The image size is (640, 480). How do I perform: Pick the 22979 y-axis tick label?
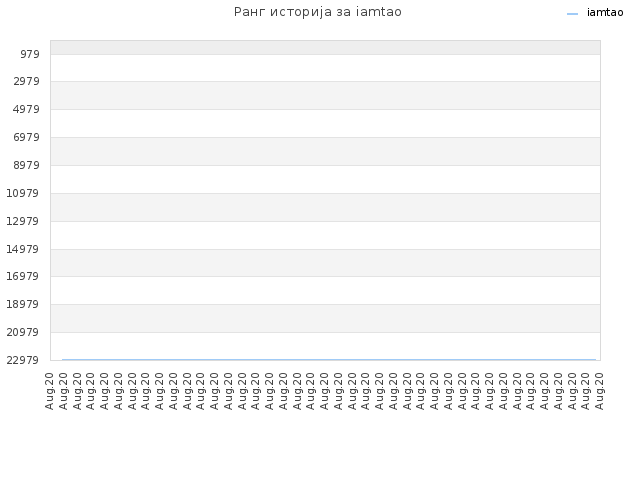[x=22, y=360]
